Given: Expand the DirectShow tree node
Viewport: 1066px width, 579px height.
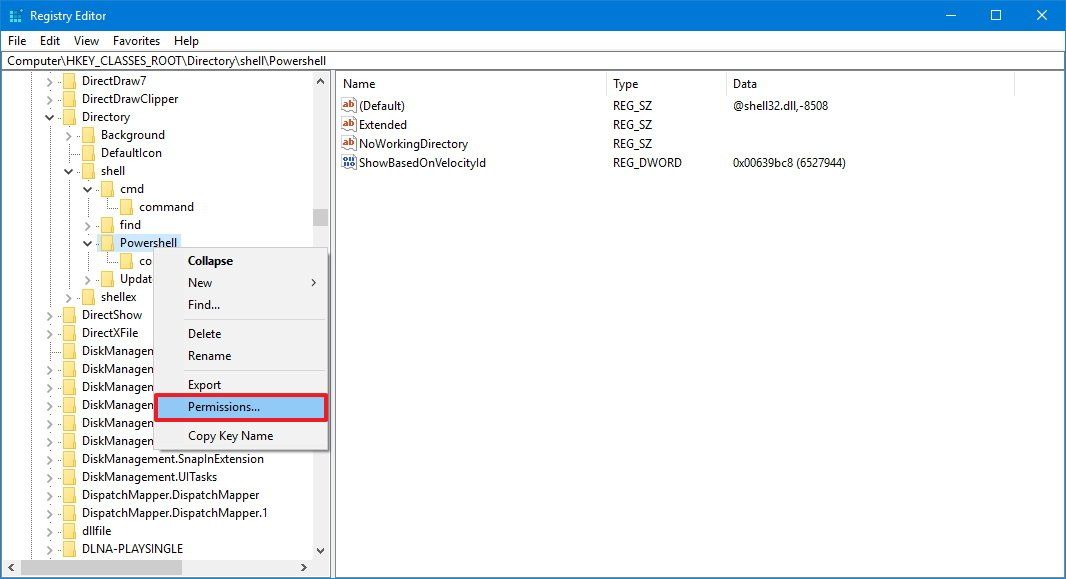Looking at the screenshot, I should pyautogui.click(x=48, y=314).
